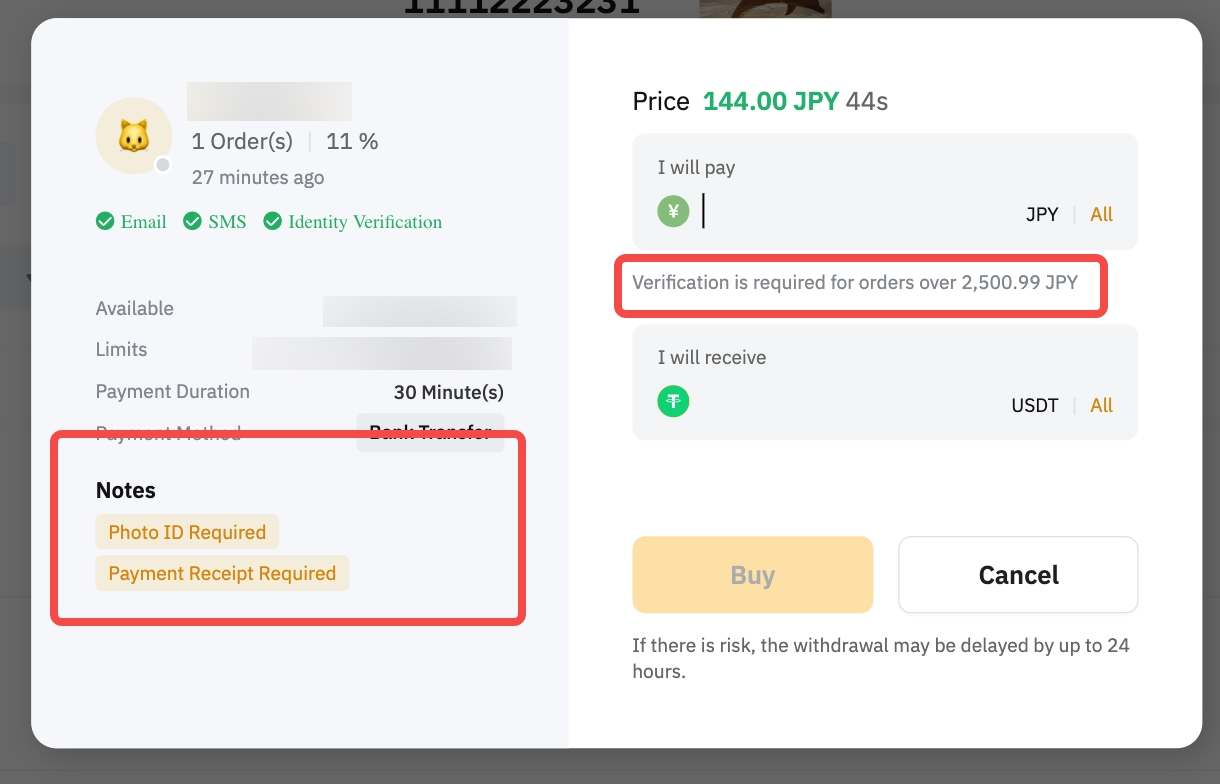This screenshot has height=784, width=1220.
Task: Focus the "I will pay" amount field
Action: click(x=850, y=213)
